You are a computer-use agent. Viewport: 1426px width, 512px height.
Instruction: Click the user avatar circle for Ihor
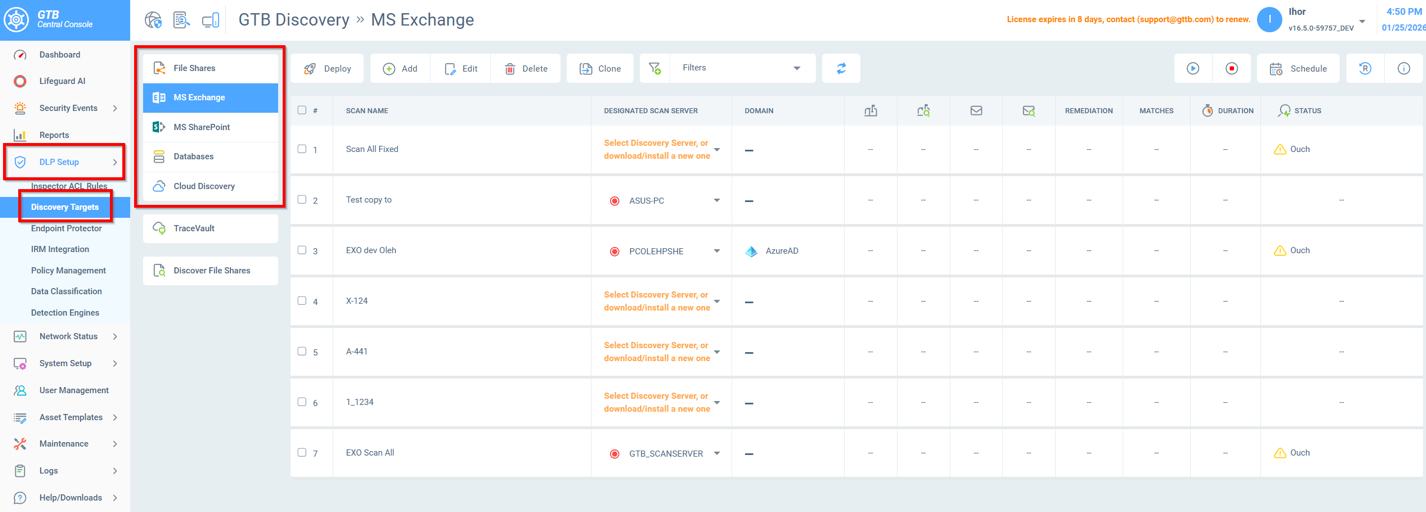pos(1269,19)
